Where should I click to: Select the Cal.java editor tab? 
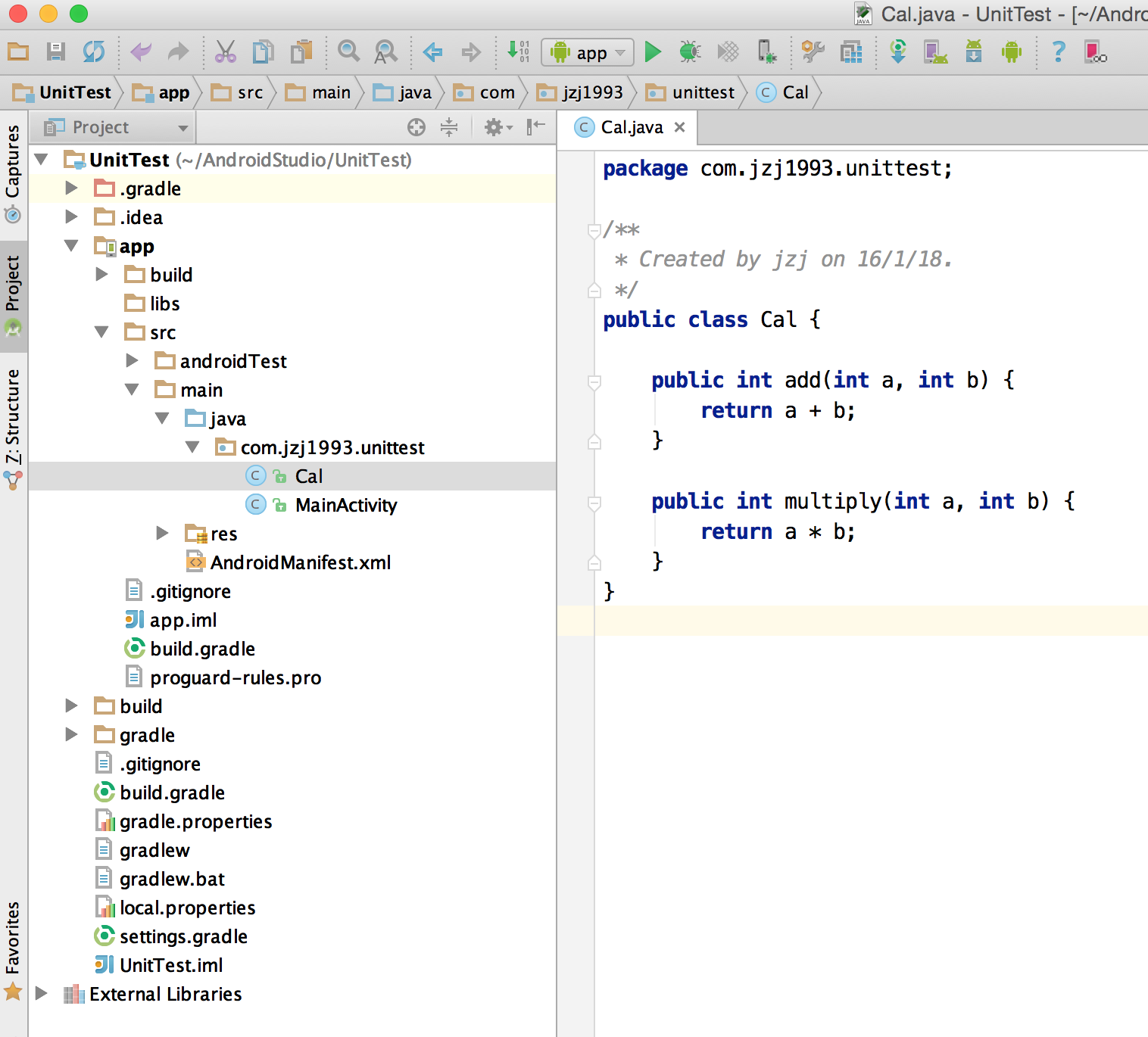click(631, 127)
